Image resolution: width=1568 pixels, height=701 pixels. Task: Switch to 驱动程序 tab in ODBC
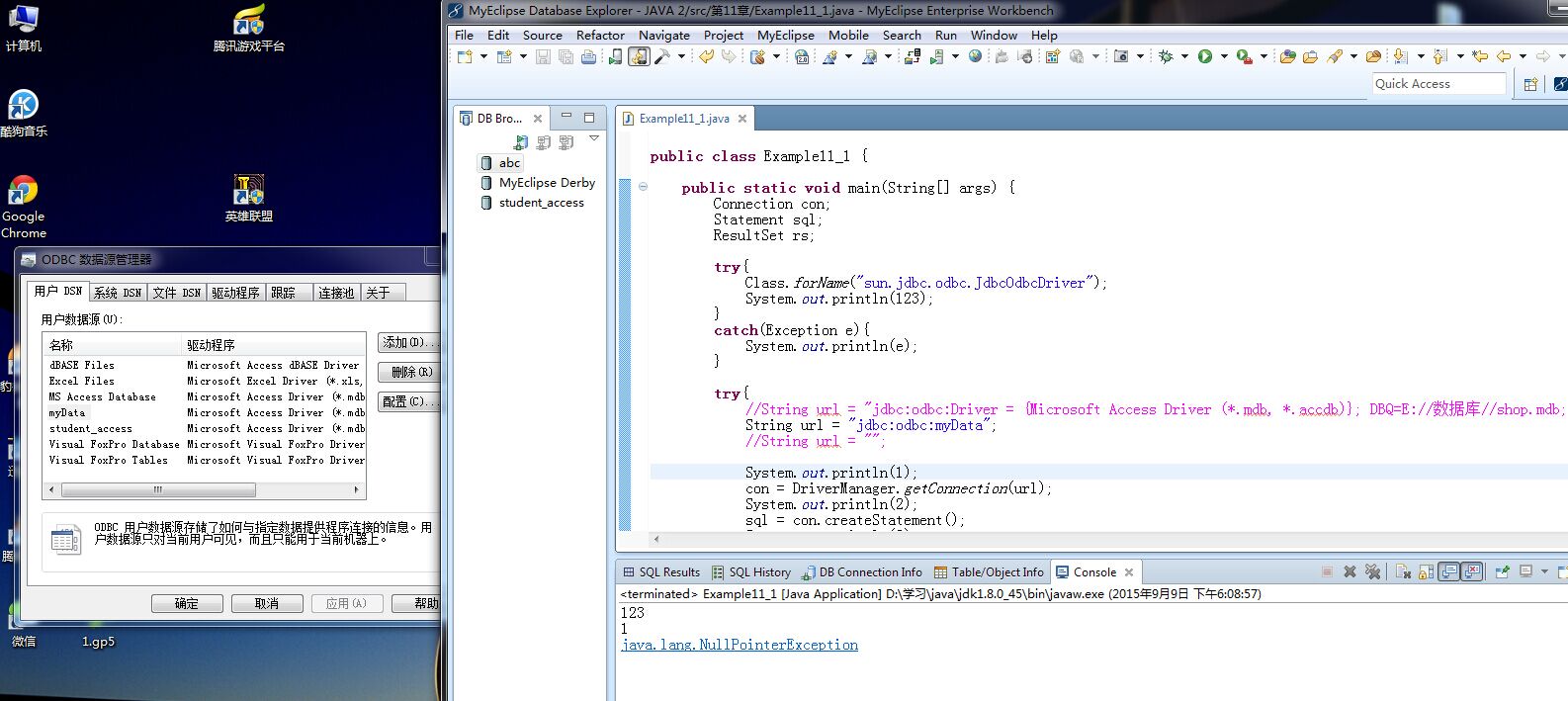[235, 293]
